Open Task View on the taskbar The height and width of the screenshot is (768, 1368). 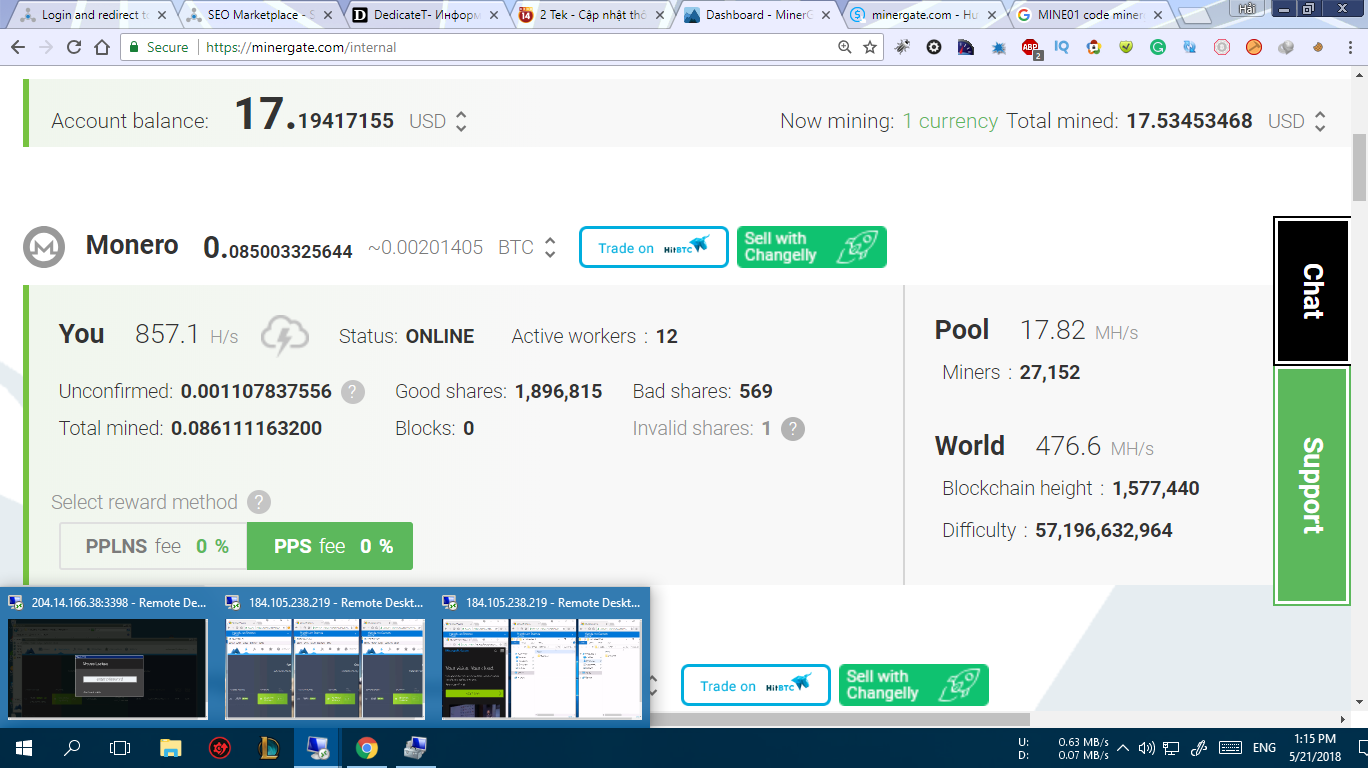[x=120, y=747]
